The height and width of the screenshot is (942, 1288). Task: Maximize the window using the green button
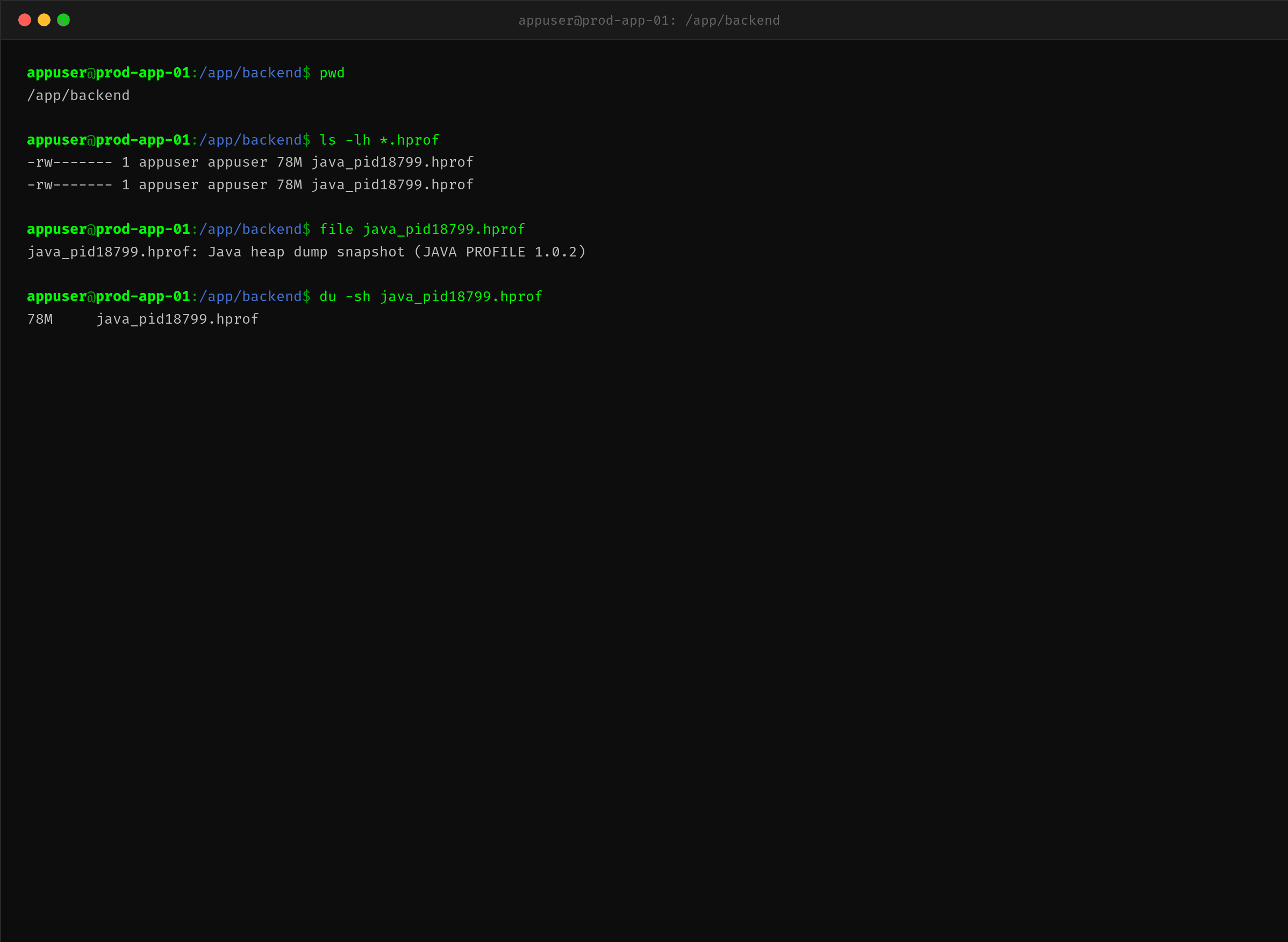pos(64,20)
